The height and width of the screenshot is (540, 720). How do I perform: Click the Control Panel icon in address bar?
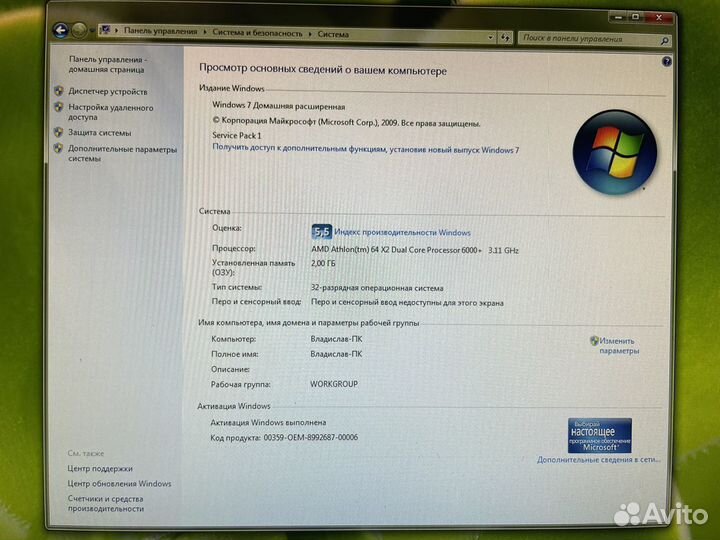point(106,30)
